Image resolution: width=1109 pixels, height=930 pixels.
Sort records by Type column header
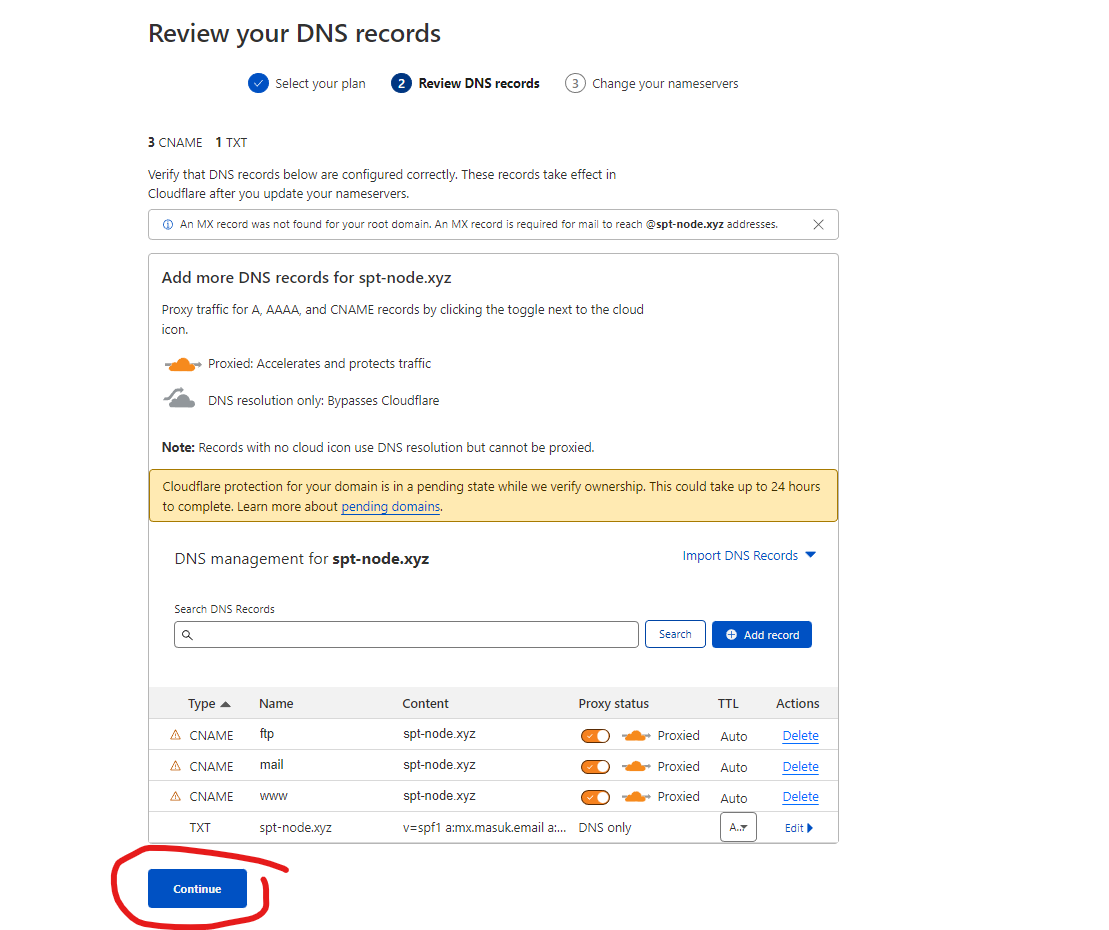click(208, 703)
